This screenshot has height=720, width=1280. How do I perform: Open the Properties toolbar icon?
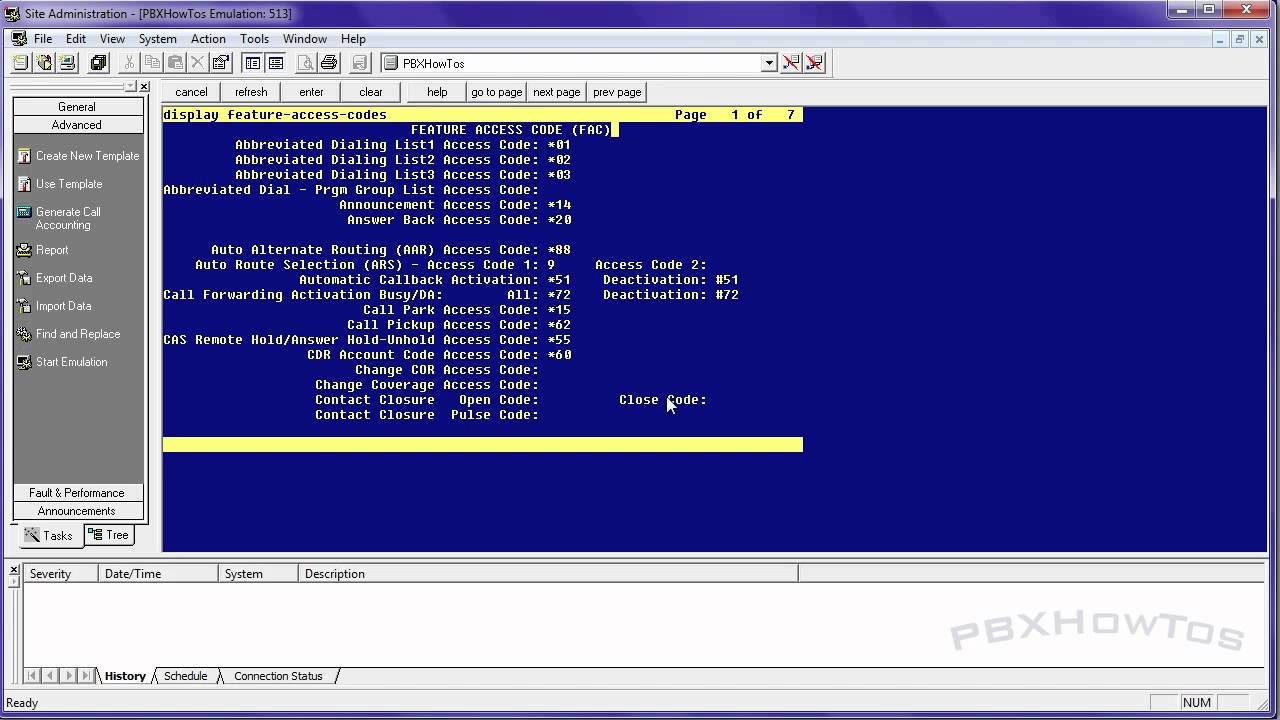tap(221, 63)
